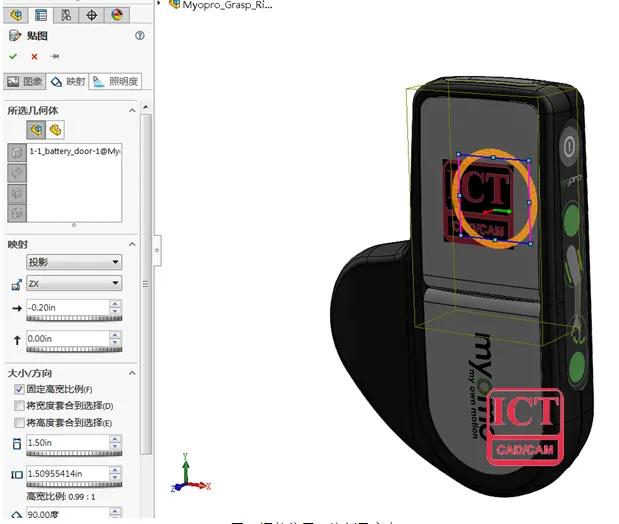
Task: Toggle 固定高宽比例 checkbox
Action: pos(19,389)
